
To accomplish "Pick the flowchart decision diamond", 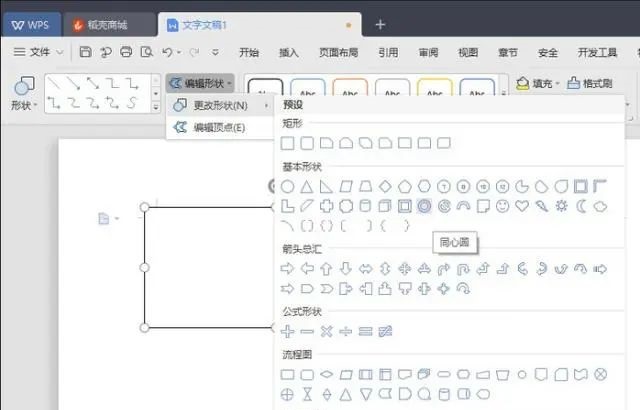I will (326, 374).
